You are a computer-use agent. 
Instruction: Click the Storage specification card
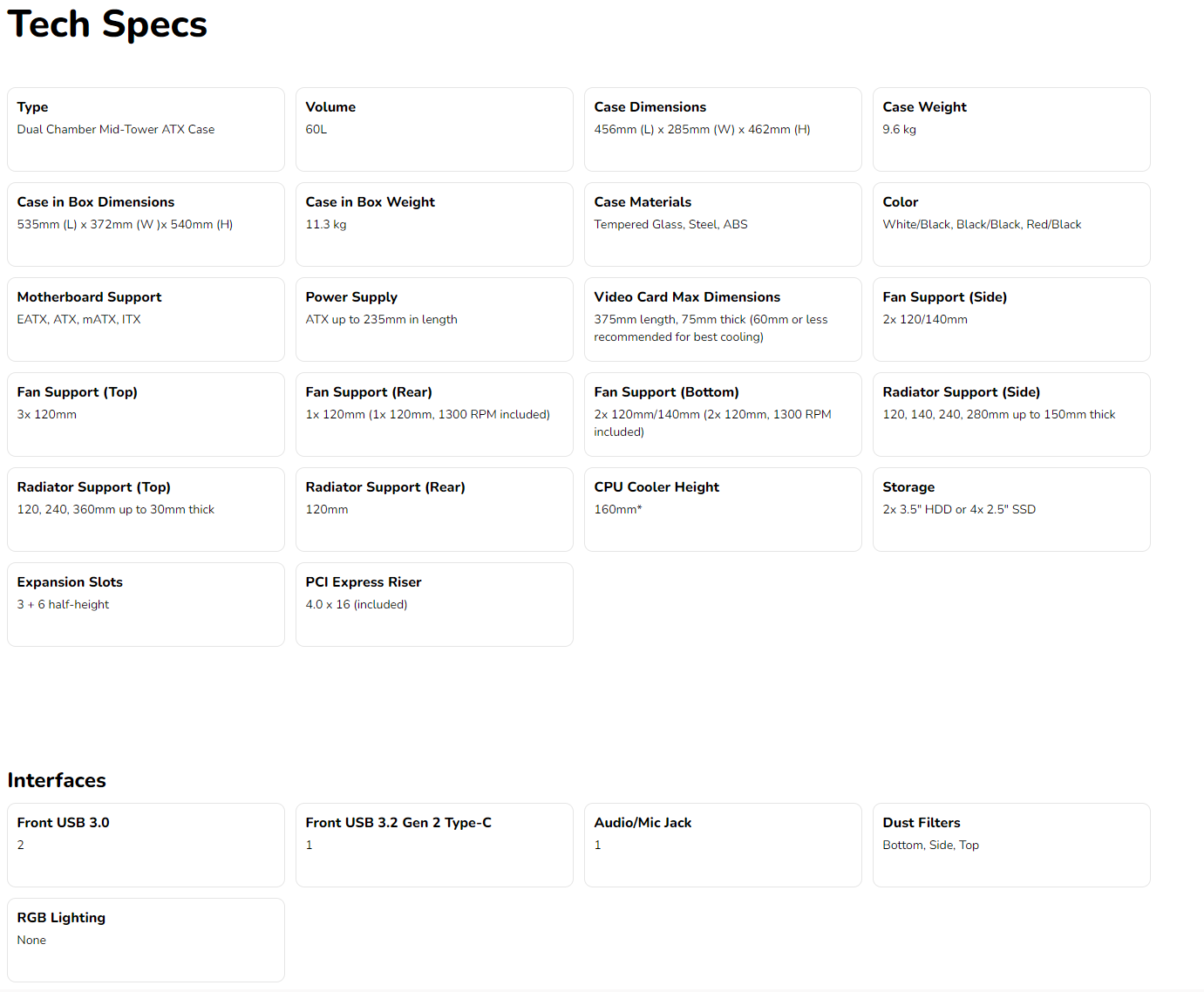pyautogui.click(x=1011, y=509)
